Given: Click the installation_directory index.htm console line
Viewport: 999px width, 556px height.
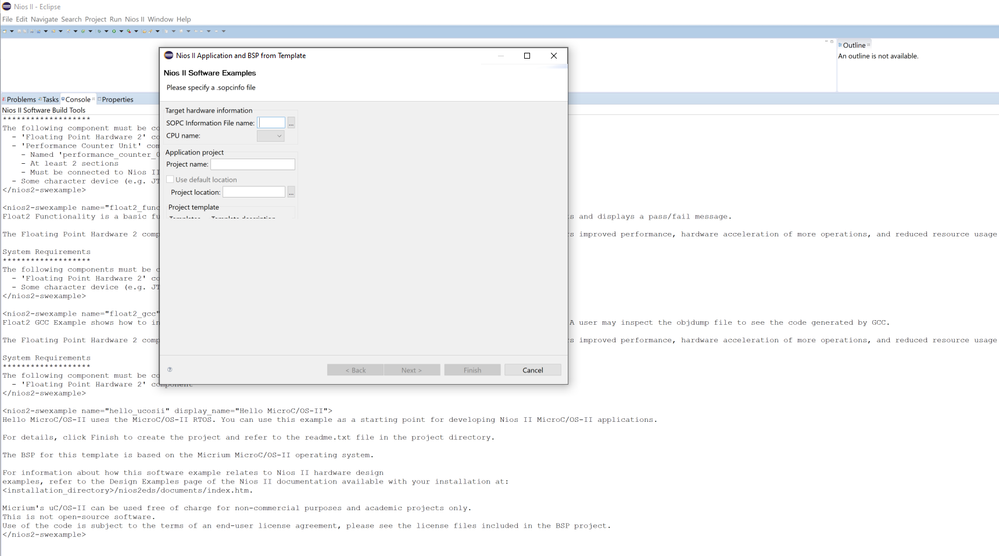Looking at the screenshot, I should (127, 490).
